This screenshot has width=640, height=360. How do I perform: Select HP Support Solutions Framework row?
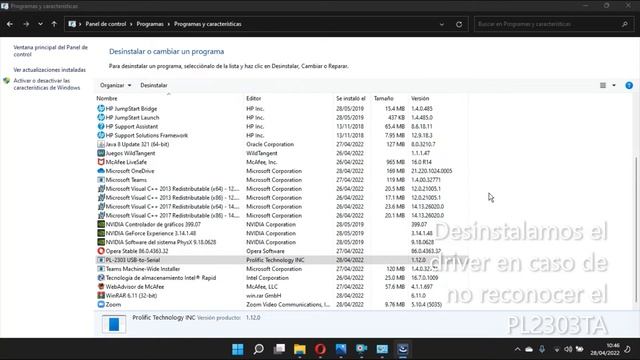pyautogui.click(x=281, y=135)
